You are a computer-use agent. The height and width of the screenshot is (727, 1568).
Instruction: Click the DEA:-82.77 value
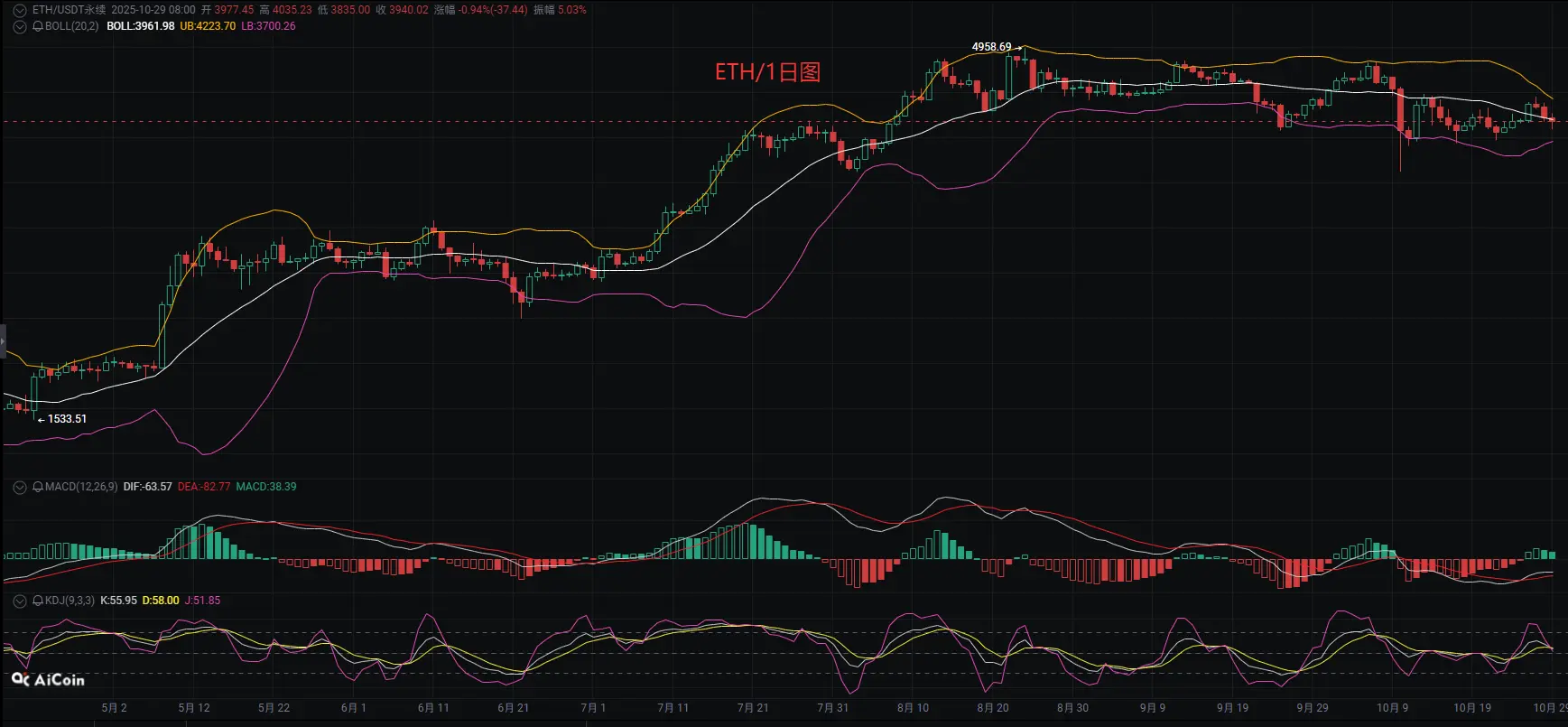tap(204, 487)
